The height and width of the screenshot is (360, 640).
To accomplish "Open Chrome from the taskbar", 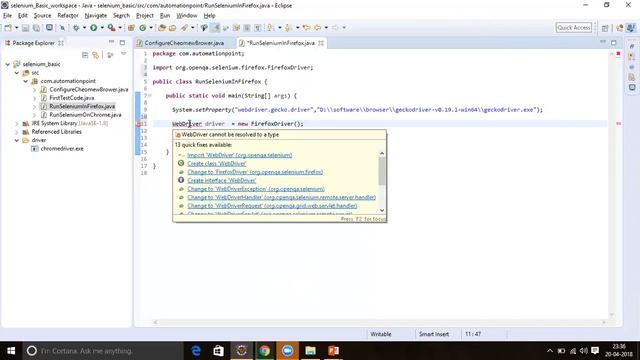I will coord(264,351).
